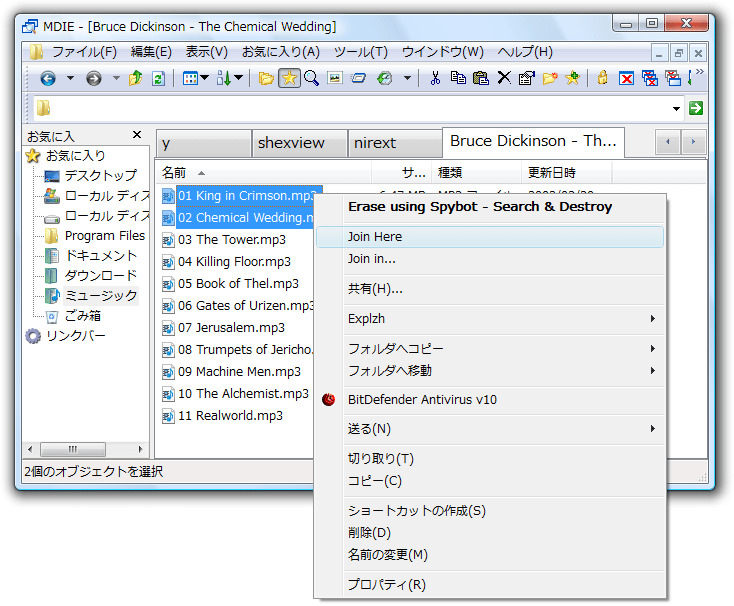This screenshot has width=734, height=606.
Task: Switch to the tab labeled y
Action: [x=204, y=143]
